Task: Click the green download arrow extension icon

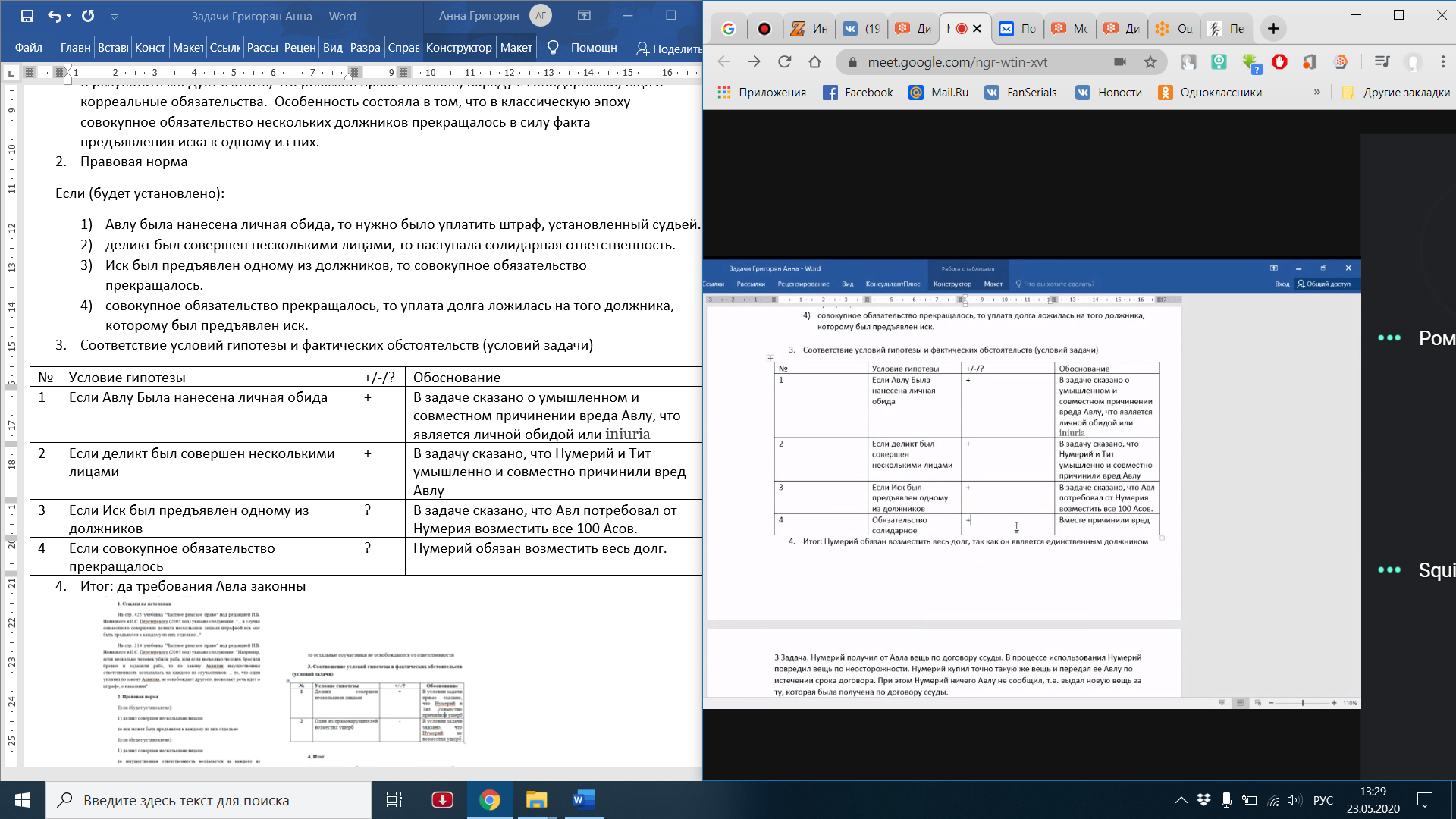Action: pos(1250,63)
